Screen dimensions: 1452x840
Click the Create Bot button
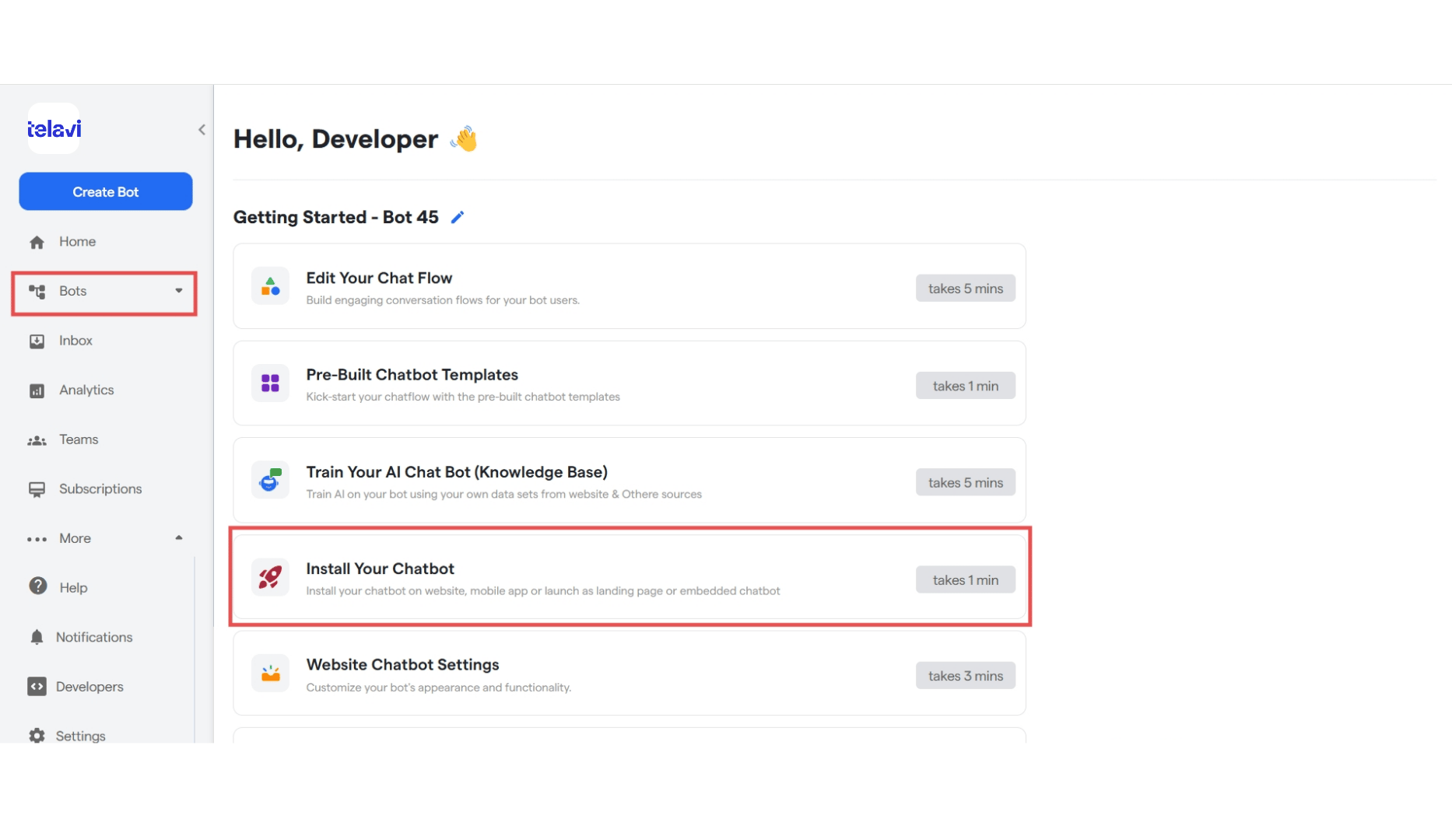point(106,191)
